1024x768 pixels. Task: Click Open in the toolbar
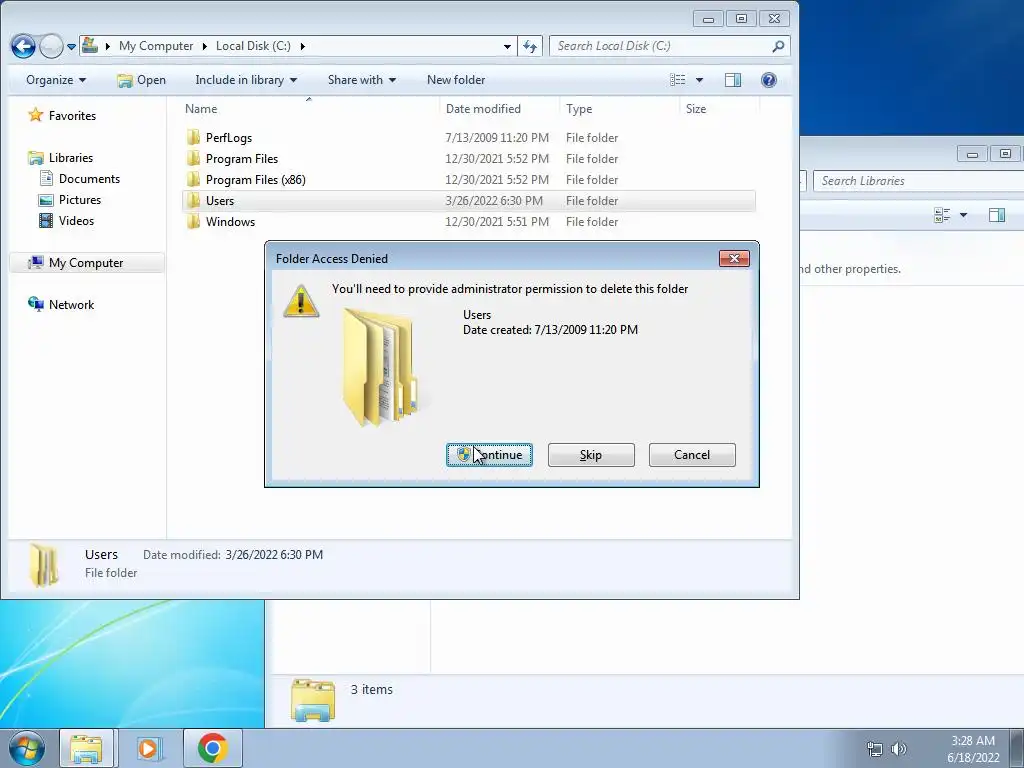pos(141,80)
